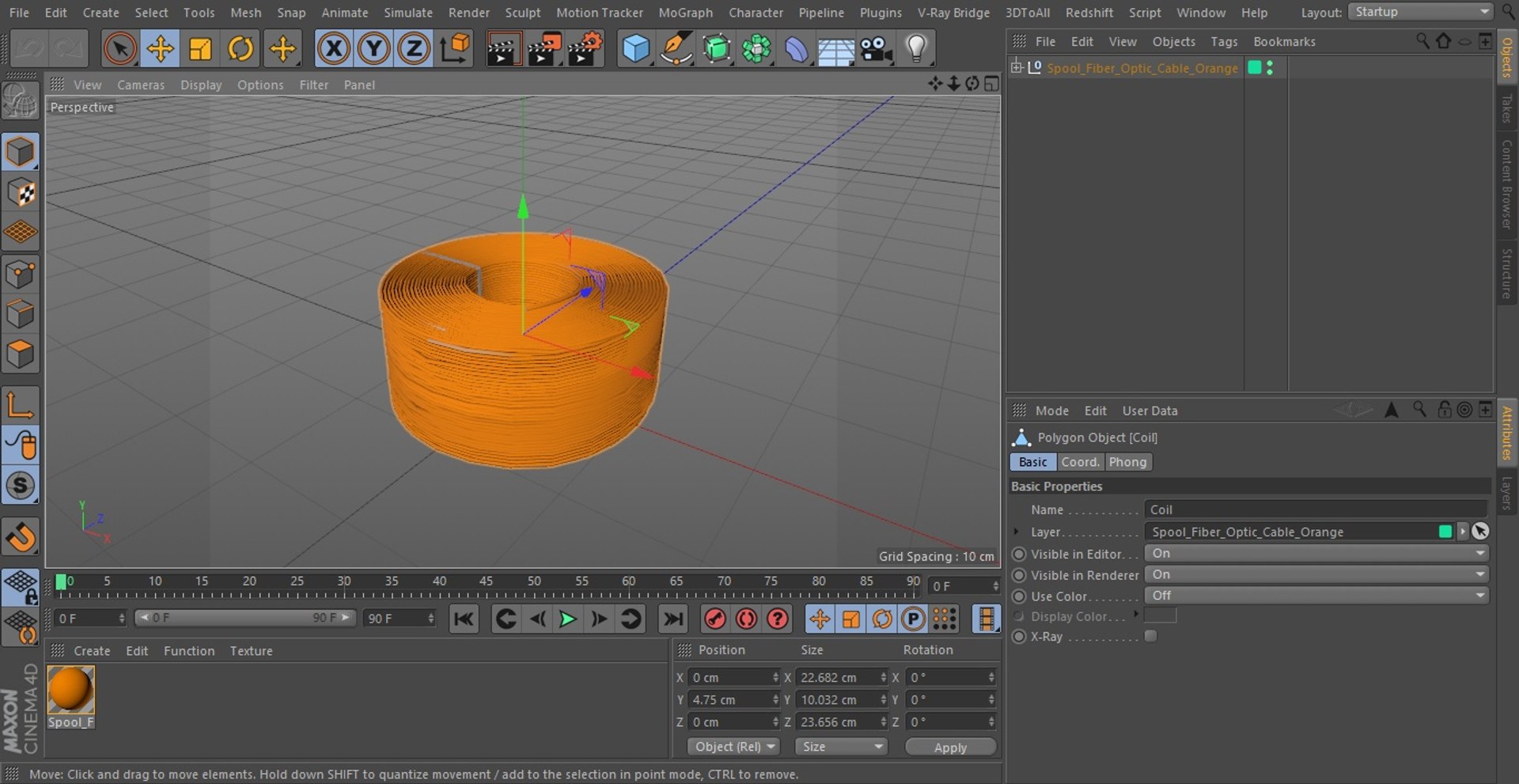Click Make Editable icon in left sidebar
Image resolution: width=1519 pixels, height=784 pixels.
pyautogui.click(x=21, y=100)
